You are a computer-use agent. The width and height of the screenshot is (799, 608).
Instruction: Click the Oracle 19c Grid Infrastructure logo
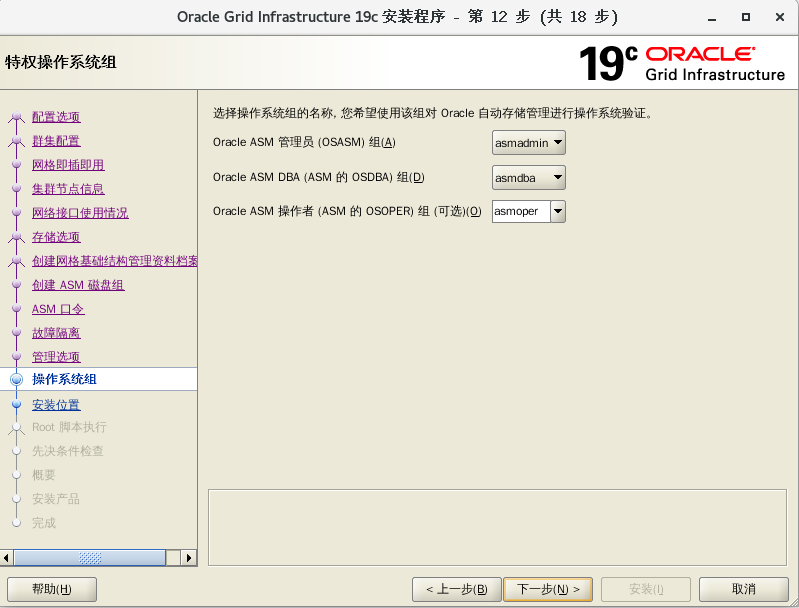tap(682, 63)
